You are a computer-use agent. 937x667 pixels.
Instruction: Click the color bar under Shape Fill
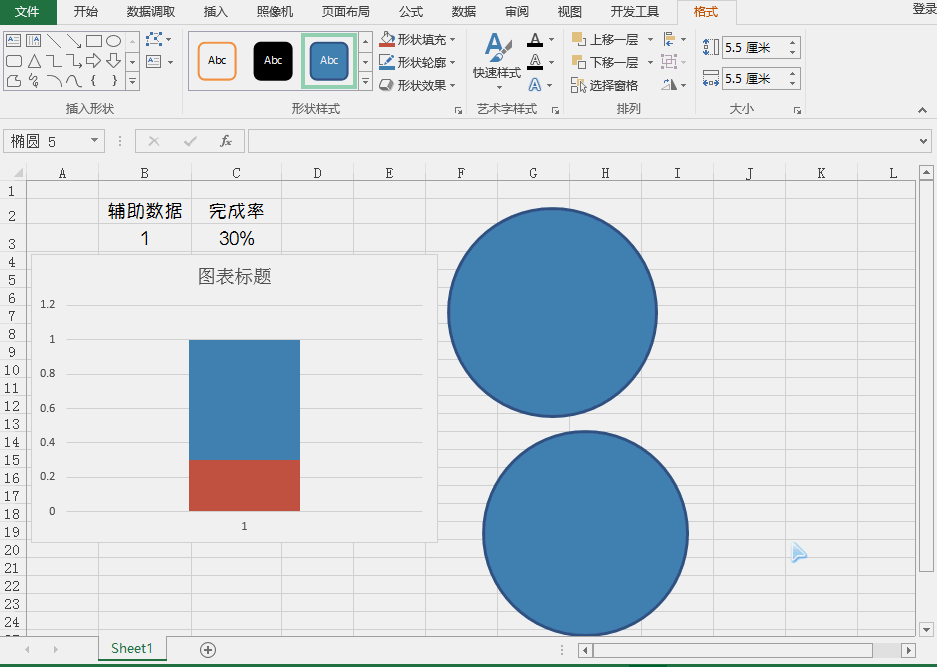(x=386, y=43)
